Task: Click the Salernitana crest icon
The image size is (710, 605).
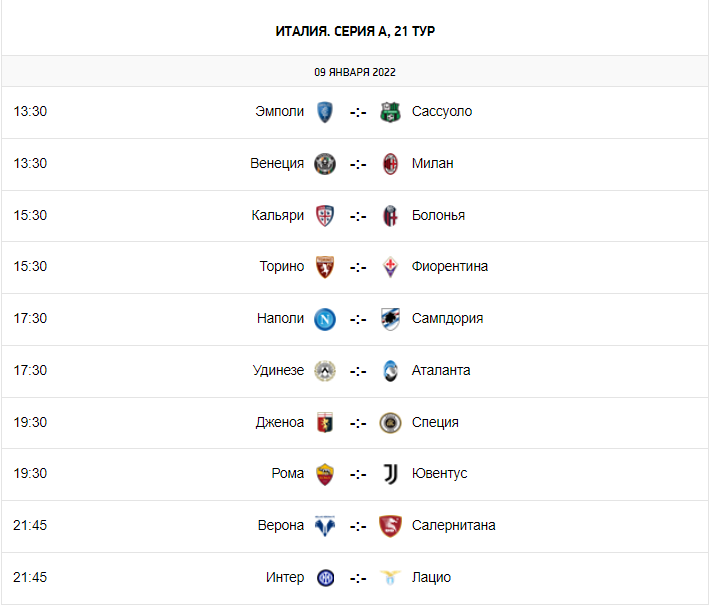Action: pyautogui.click(x=390, y=526)
